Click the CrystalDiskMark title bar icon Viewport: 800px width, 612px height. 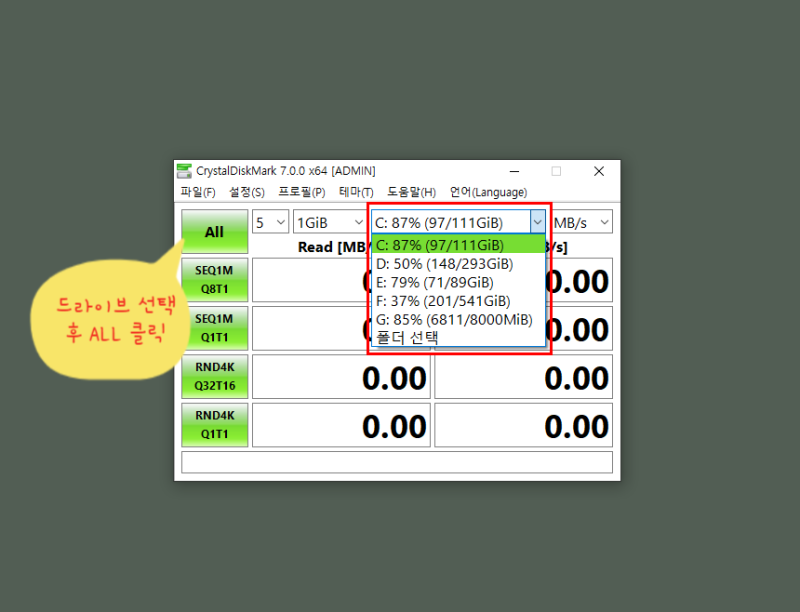pyautogui.click(x=184, y=170)
